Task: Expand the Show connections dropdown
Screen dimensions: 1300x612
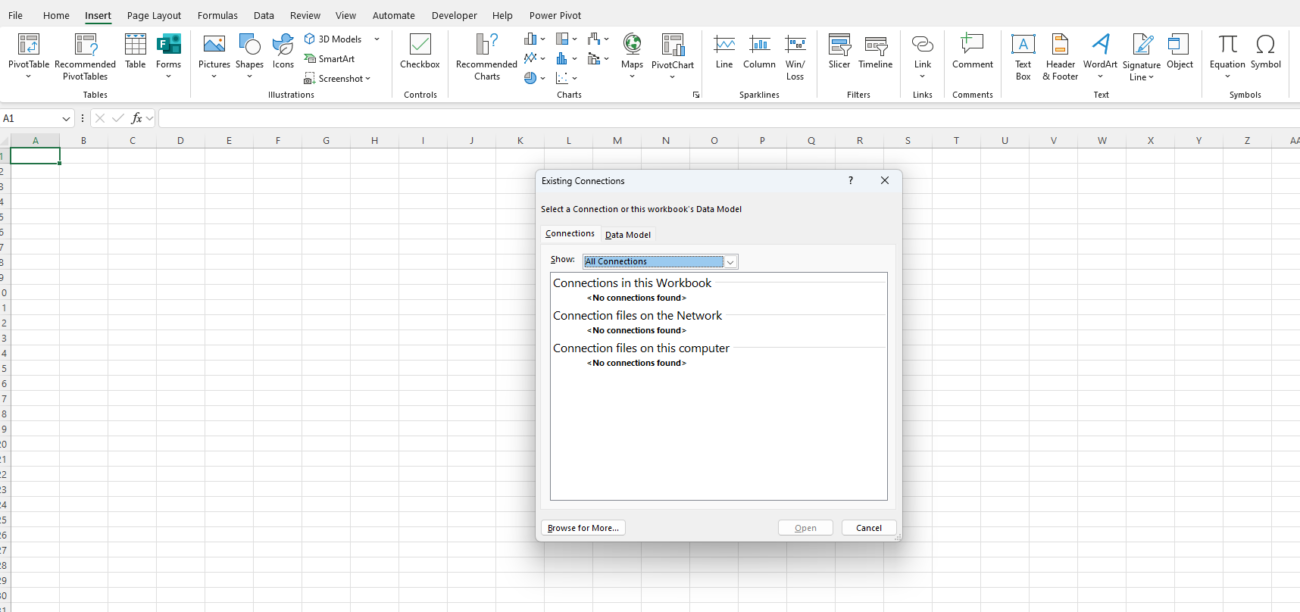Action: [731, 262]
